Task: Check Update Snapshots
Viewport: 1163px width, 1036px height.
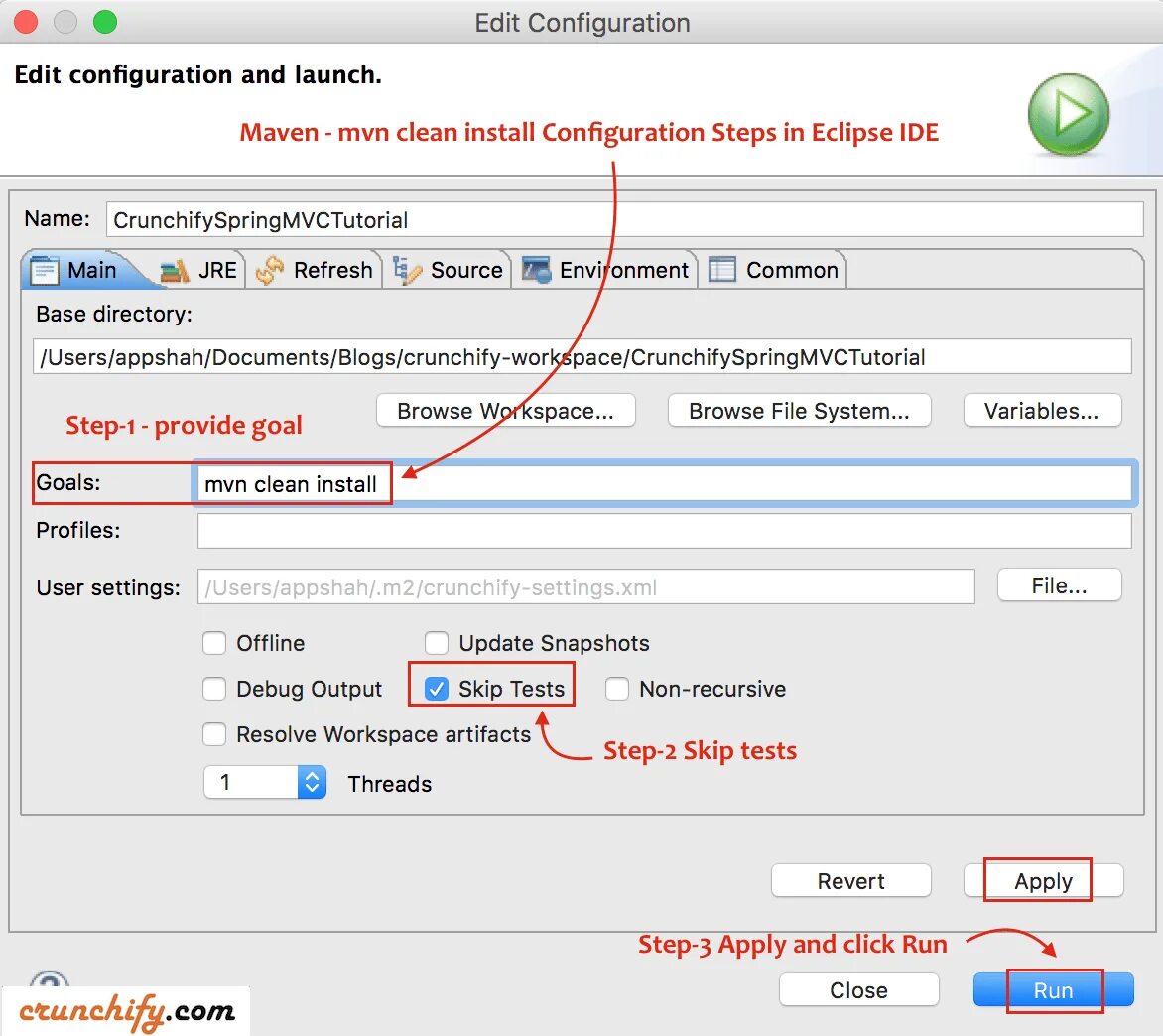Action: 437,643
